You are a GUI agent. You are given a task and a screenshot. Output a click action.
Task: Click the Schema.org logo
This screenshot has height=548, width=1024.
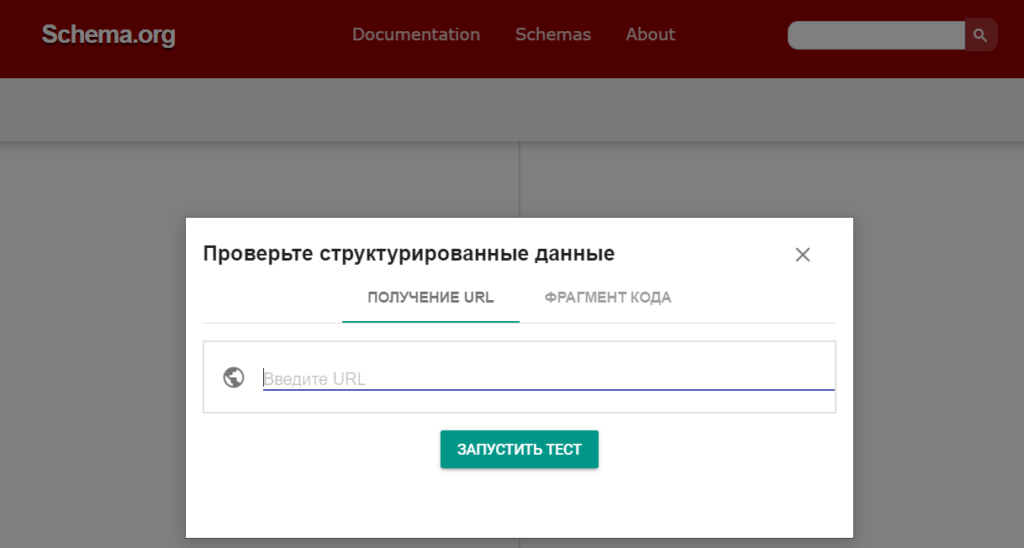click(108, 35)
